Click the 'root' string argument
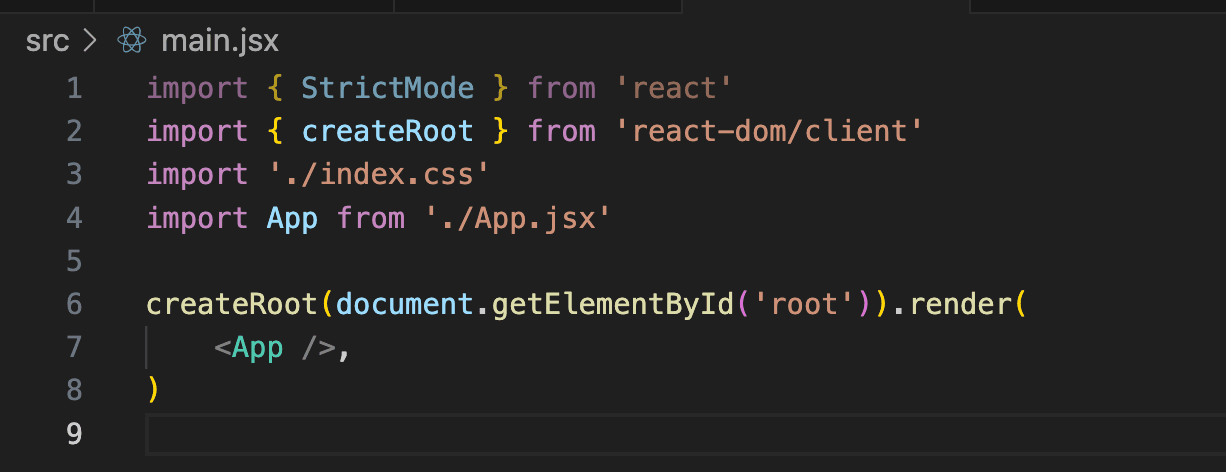Image resolution: width=1226 pixels, height=472 pixels. tap(803, 304)
